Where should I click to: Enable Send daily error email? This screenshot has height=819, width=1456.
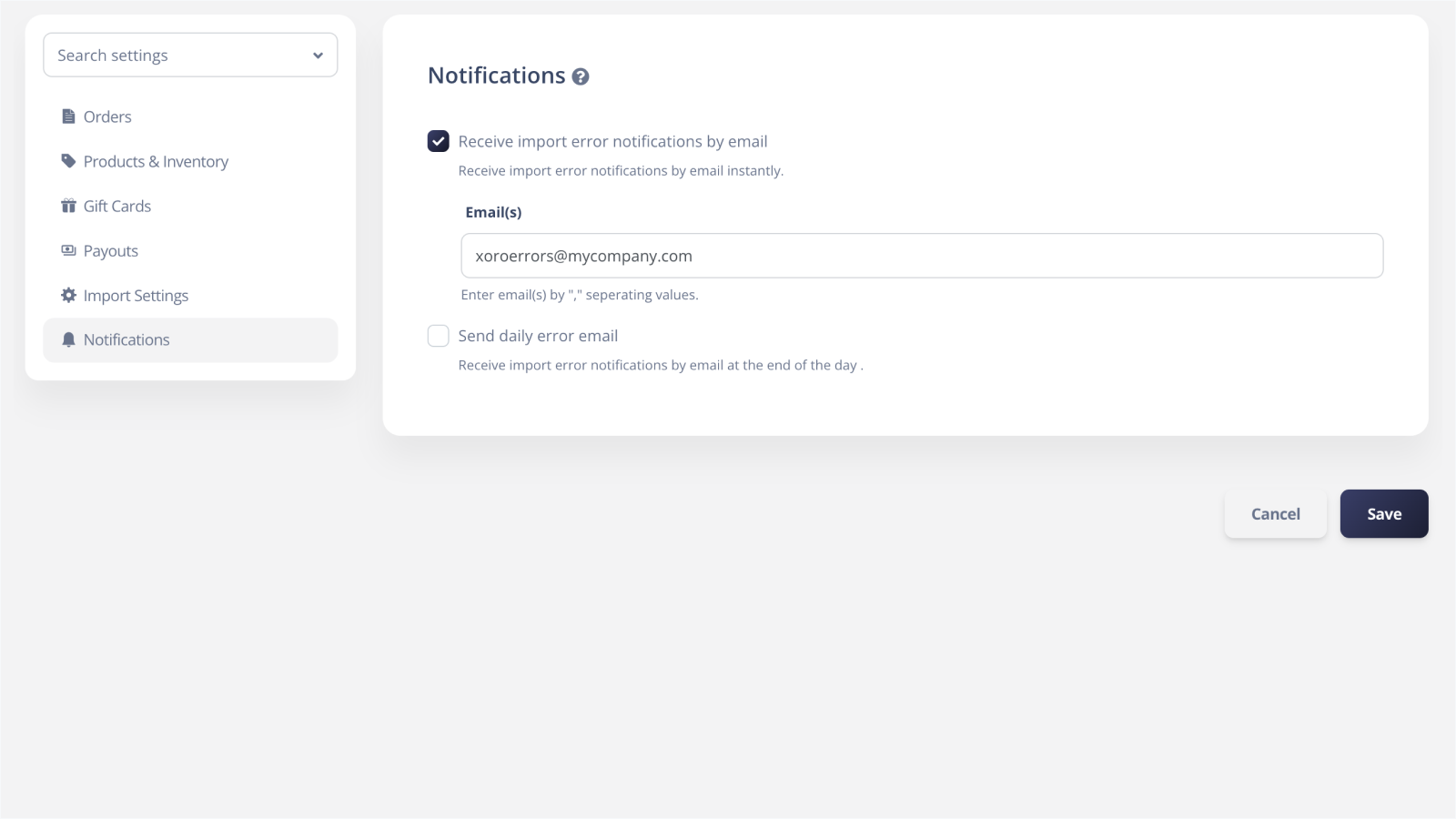[439, 336]
